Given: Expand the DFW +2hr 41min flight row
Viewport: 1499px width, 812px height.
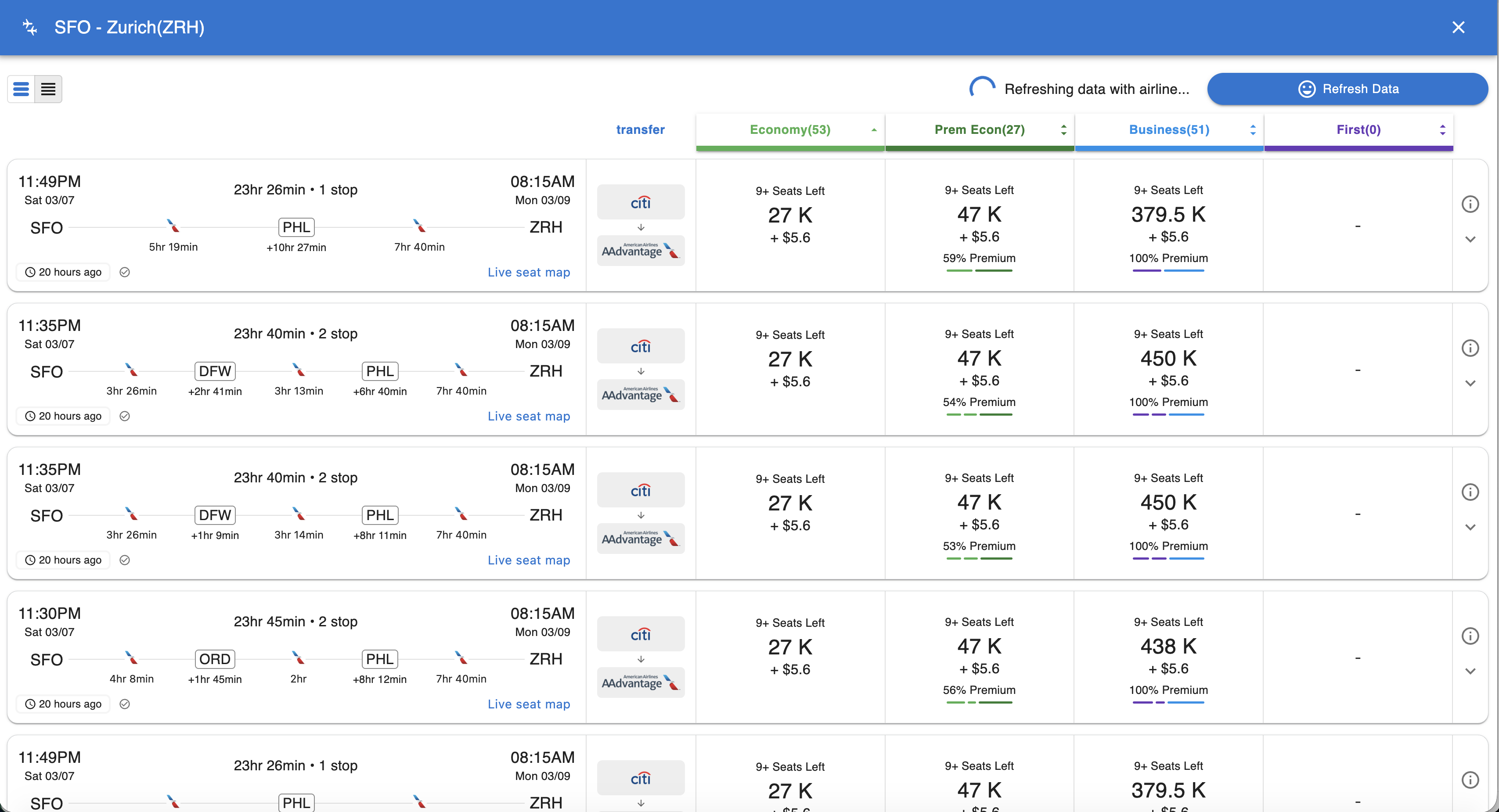Looking at the screenshot, I should click(1470, 383).
